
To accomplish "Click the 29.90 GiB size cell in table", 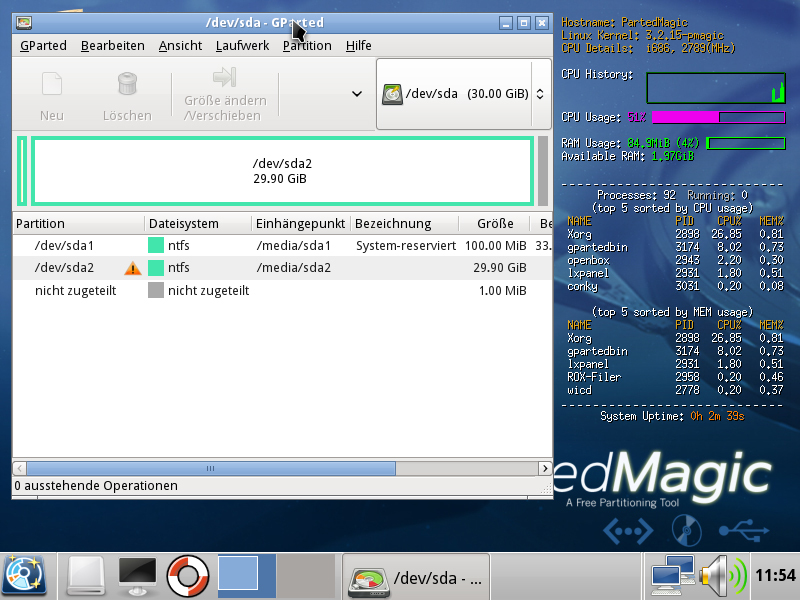I will tap(499, 267).
